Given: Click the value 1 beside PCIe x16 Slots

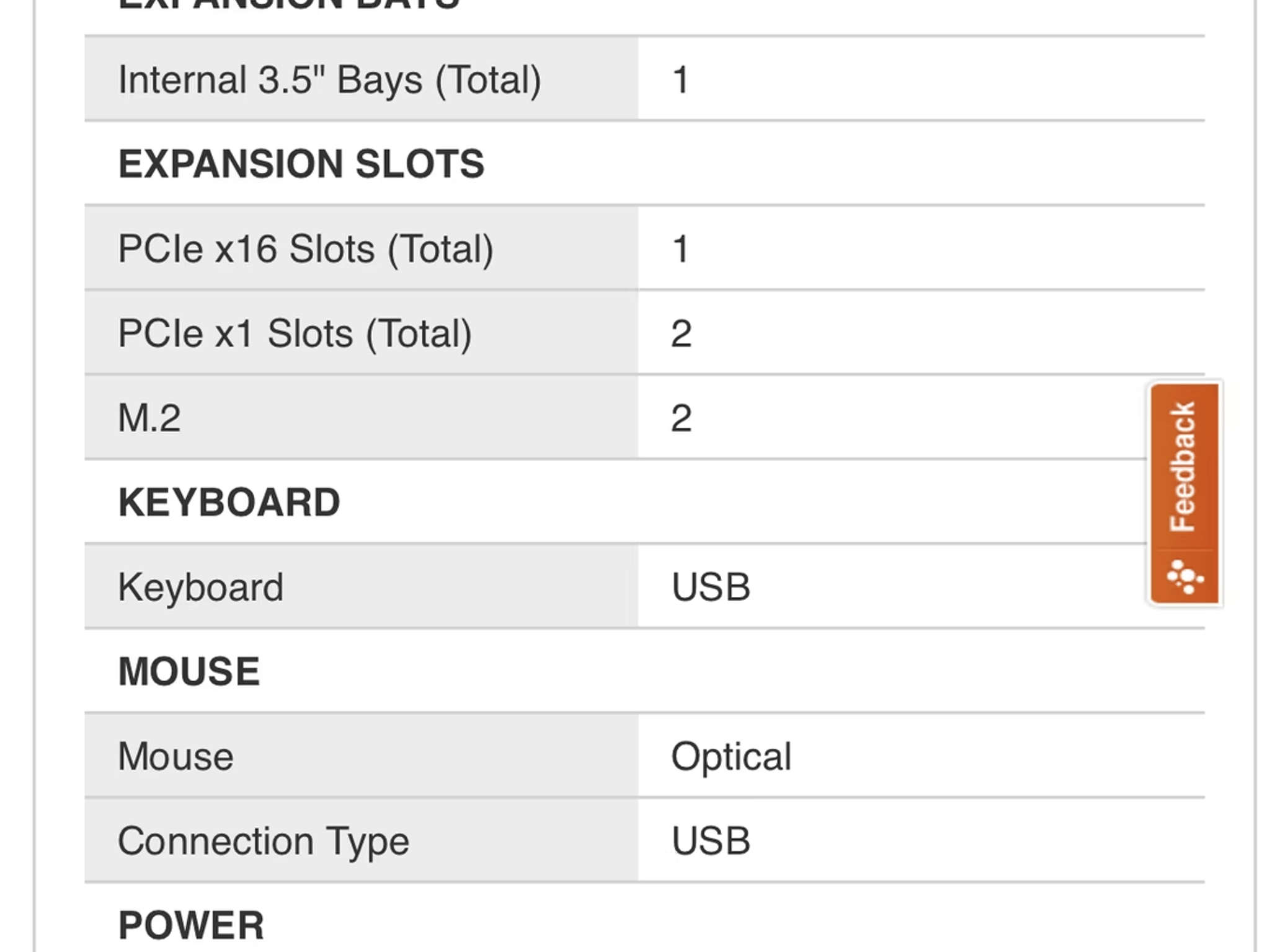Looking at the screenshot, I should [x=680, y=249].
